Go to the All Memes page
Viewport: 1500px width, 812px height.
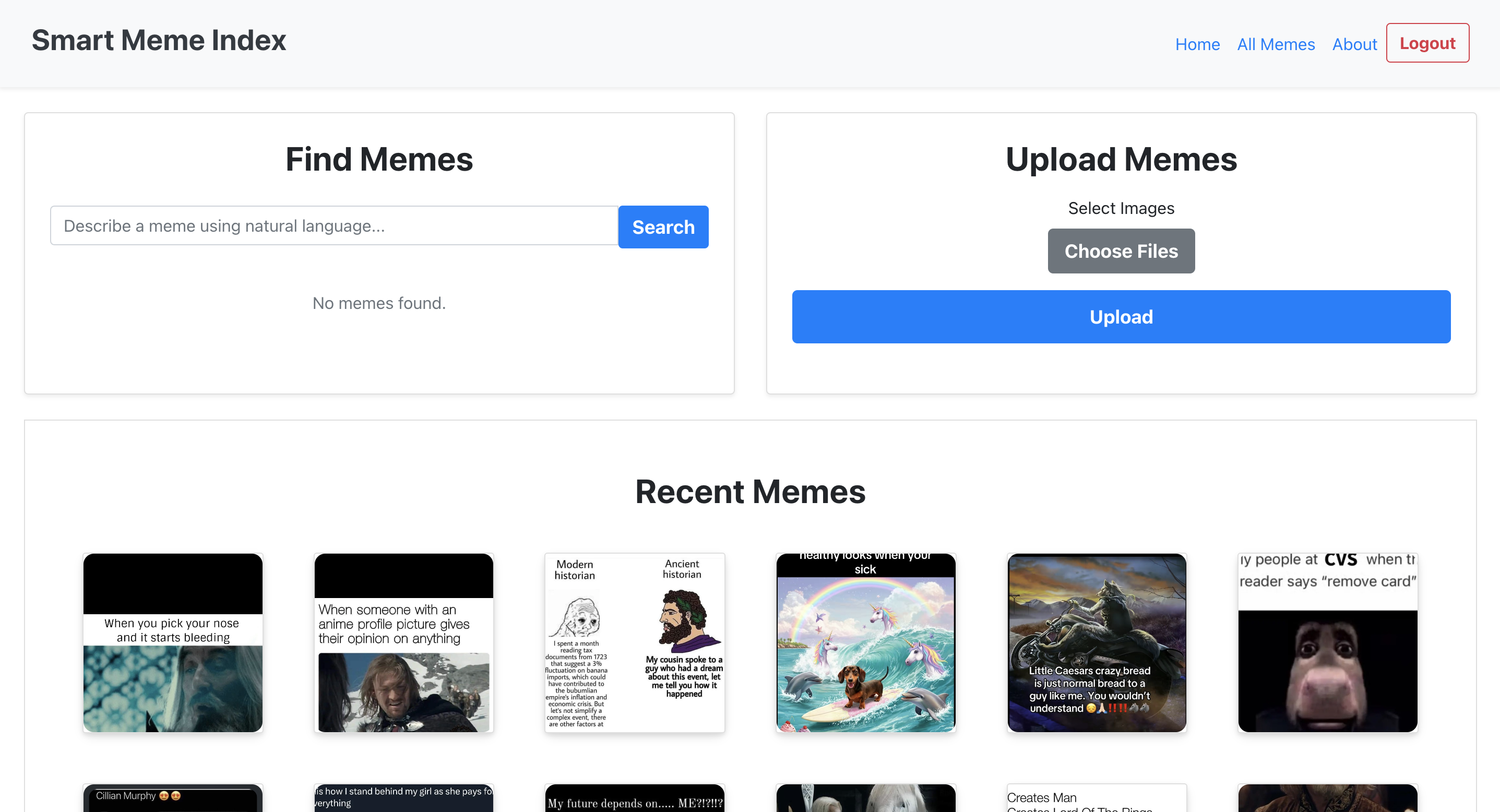click(1276, 44)
